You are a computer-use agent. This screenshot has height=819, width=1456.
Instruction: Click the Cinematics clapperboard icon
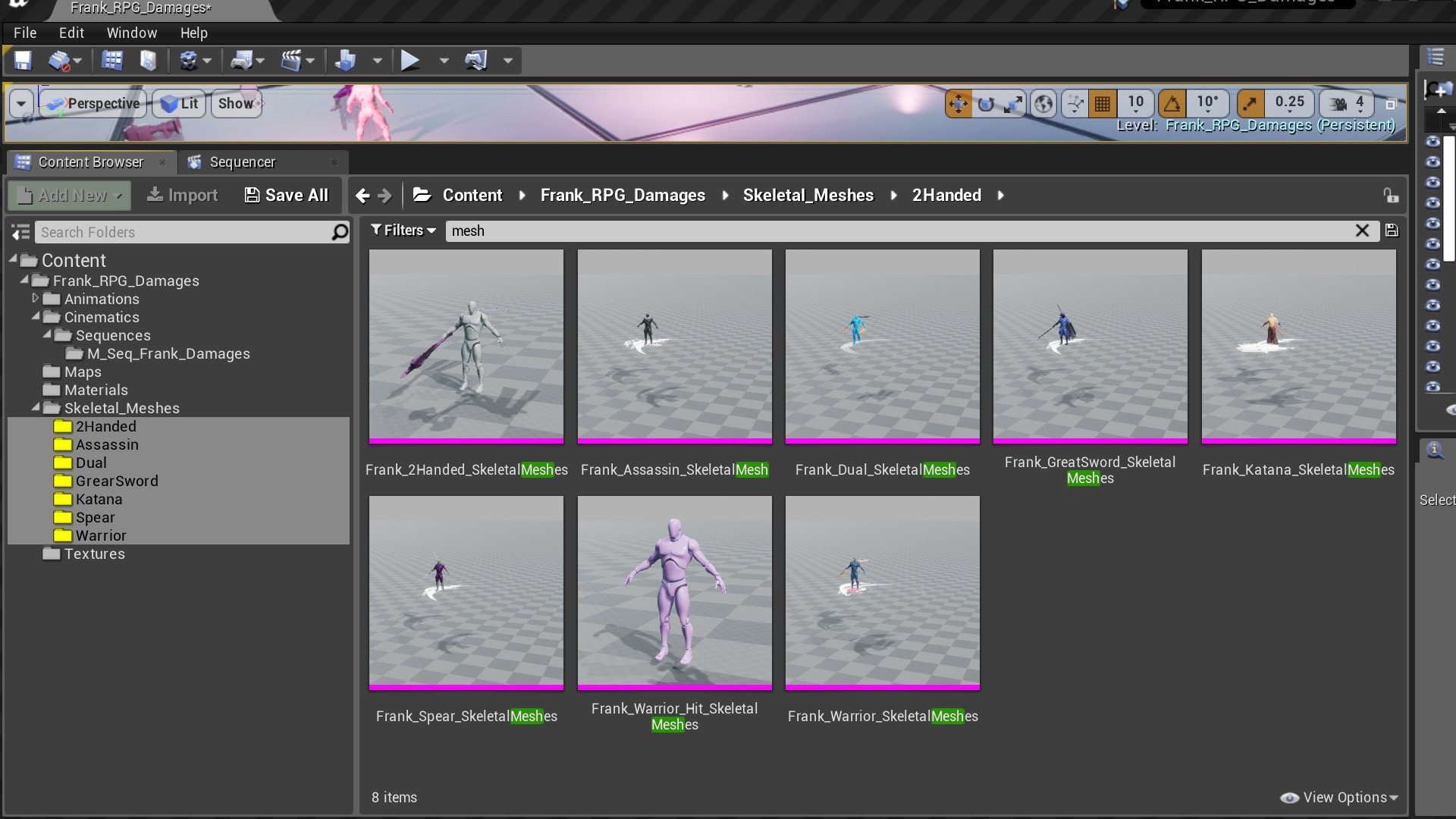290,61
